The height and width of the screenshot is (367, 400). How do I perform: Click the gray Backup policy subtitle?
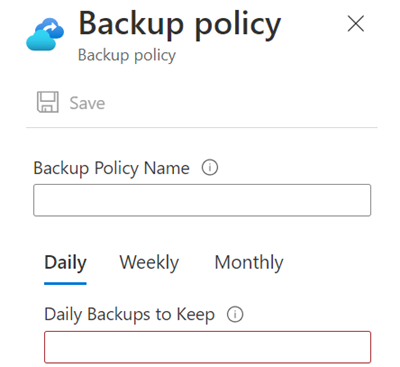[127, 55]
